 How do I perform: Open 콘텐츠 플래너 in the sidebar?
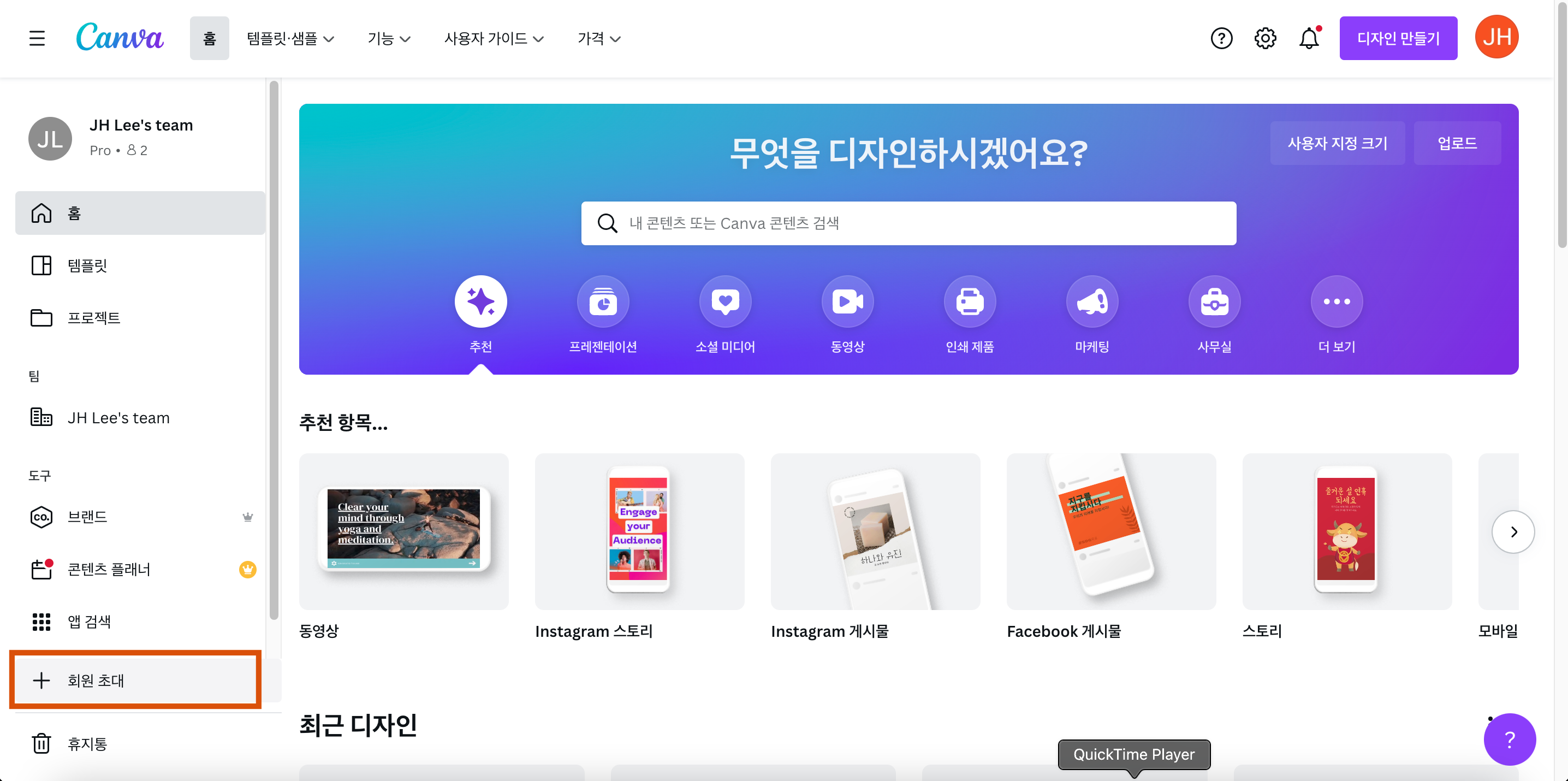tap(109, 569)
